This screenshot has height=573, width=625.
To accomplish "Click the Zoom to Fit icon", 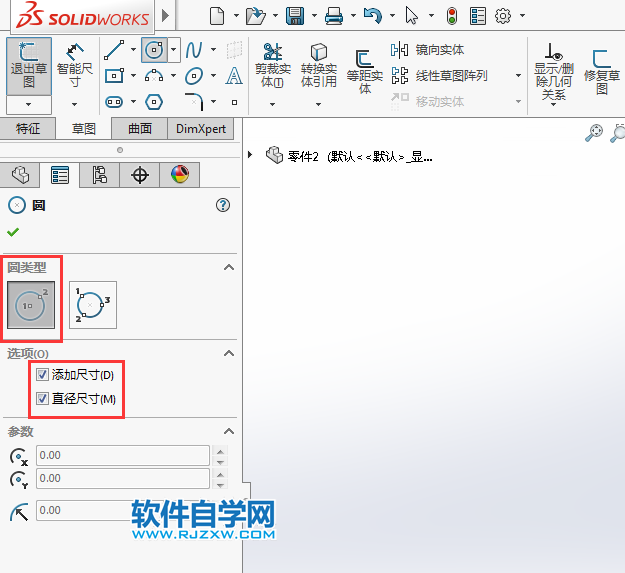I will tap(594, 133).
